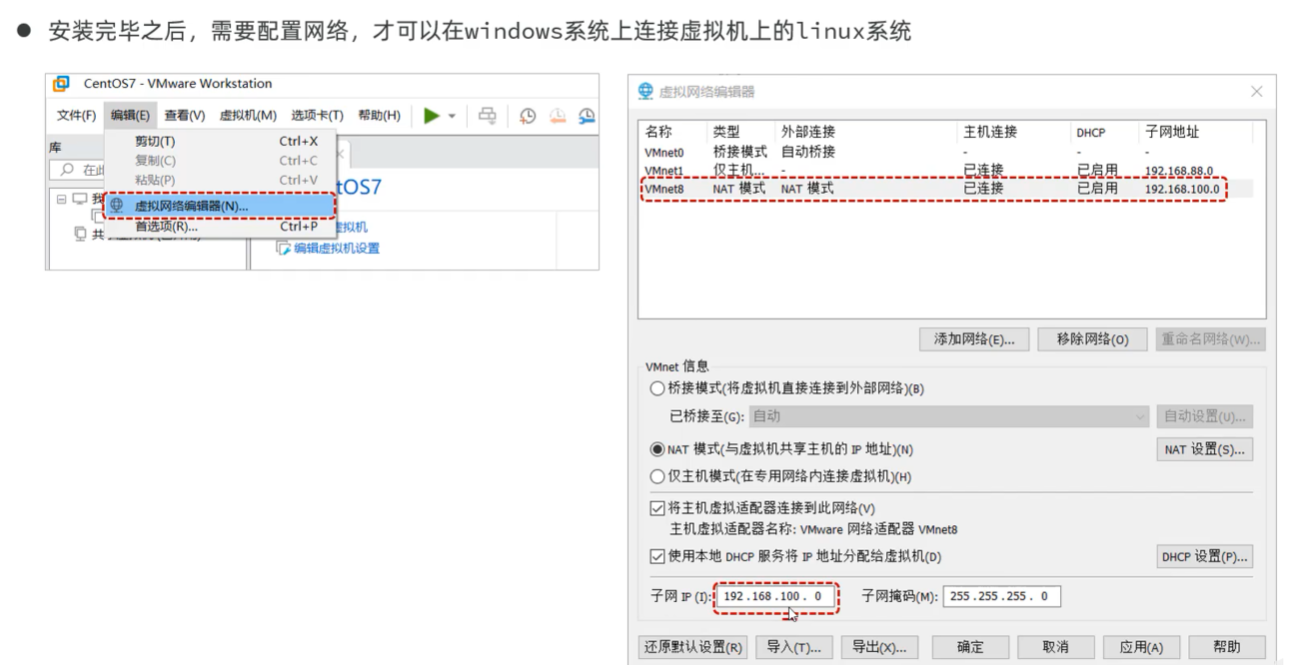This screenshot has height=665, width=1291.
Task: Click the globe icon in 虚拟网络编辑器 title bar
Action: (646, 91)
